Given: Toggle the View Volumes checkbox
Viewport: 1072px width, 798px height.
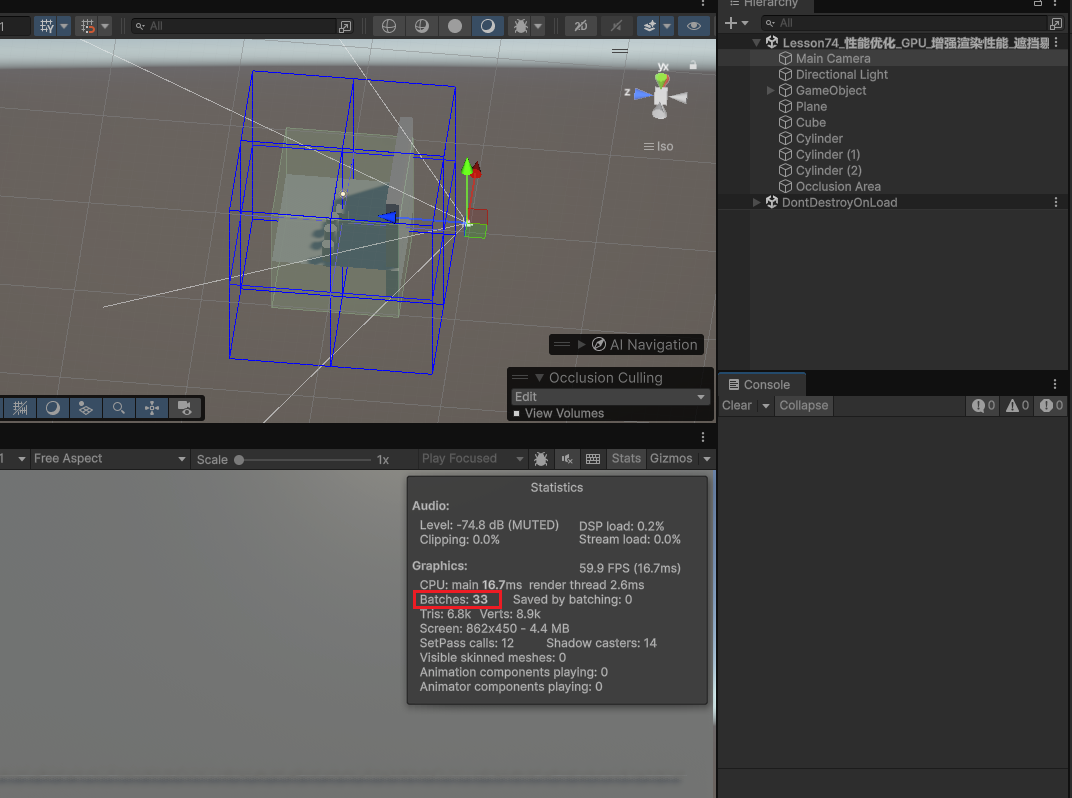Looking at the screenshot, I should [x=517, y=414].
